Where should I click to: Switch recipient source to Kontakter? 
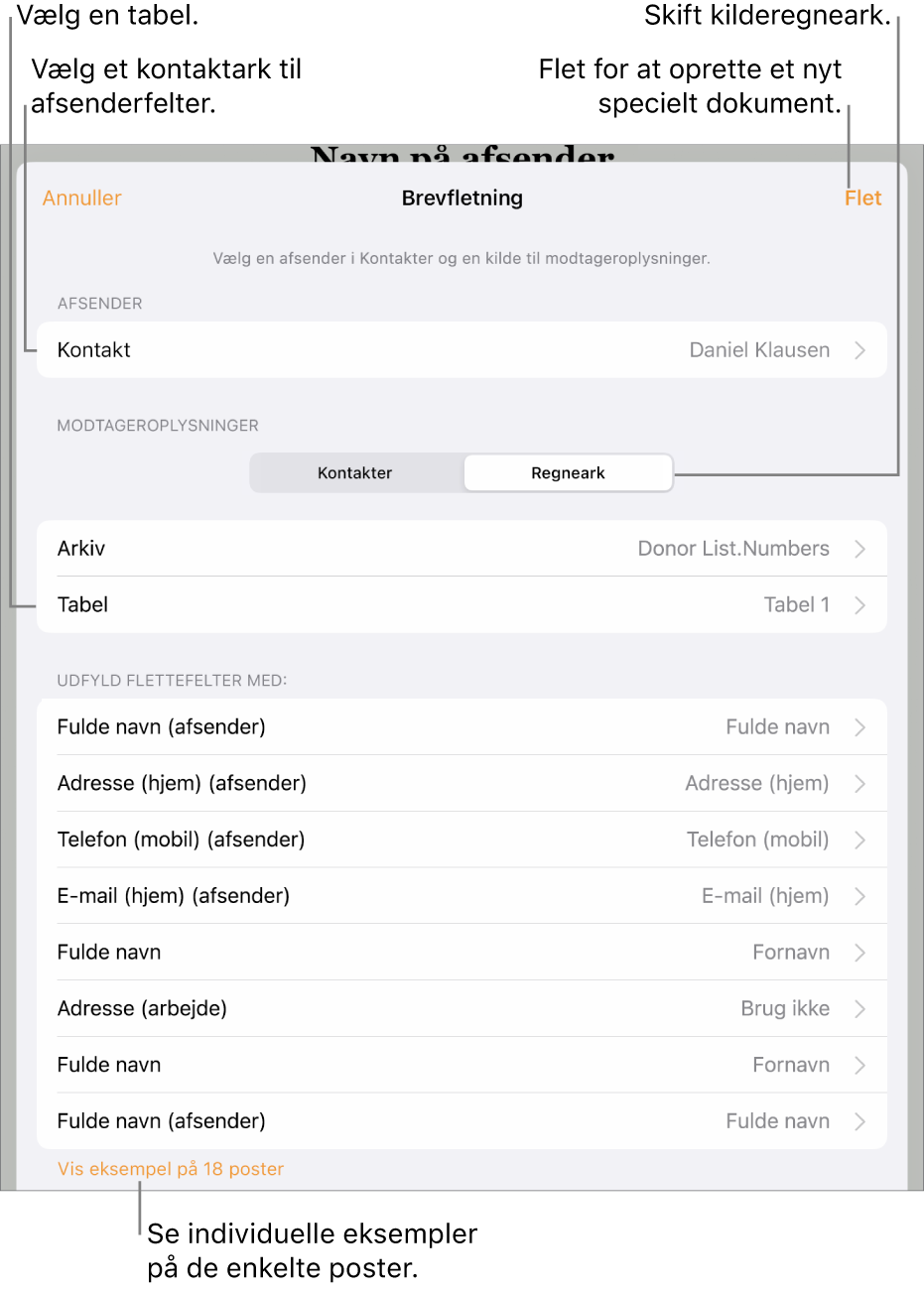click(355, 473)
